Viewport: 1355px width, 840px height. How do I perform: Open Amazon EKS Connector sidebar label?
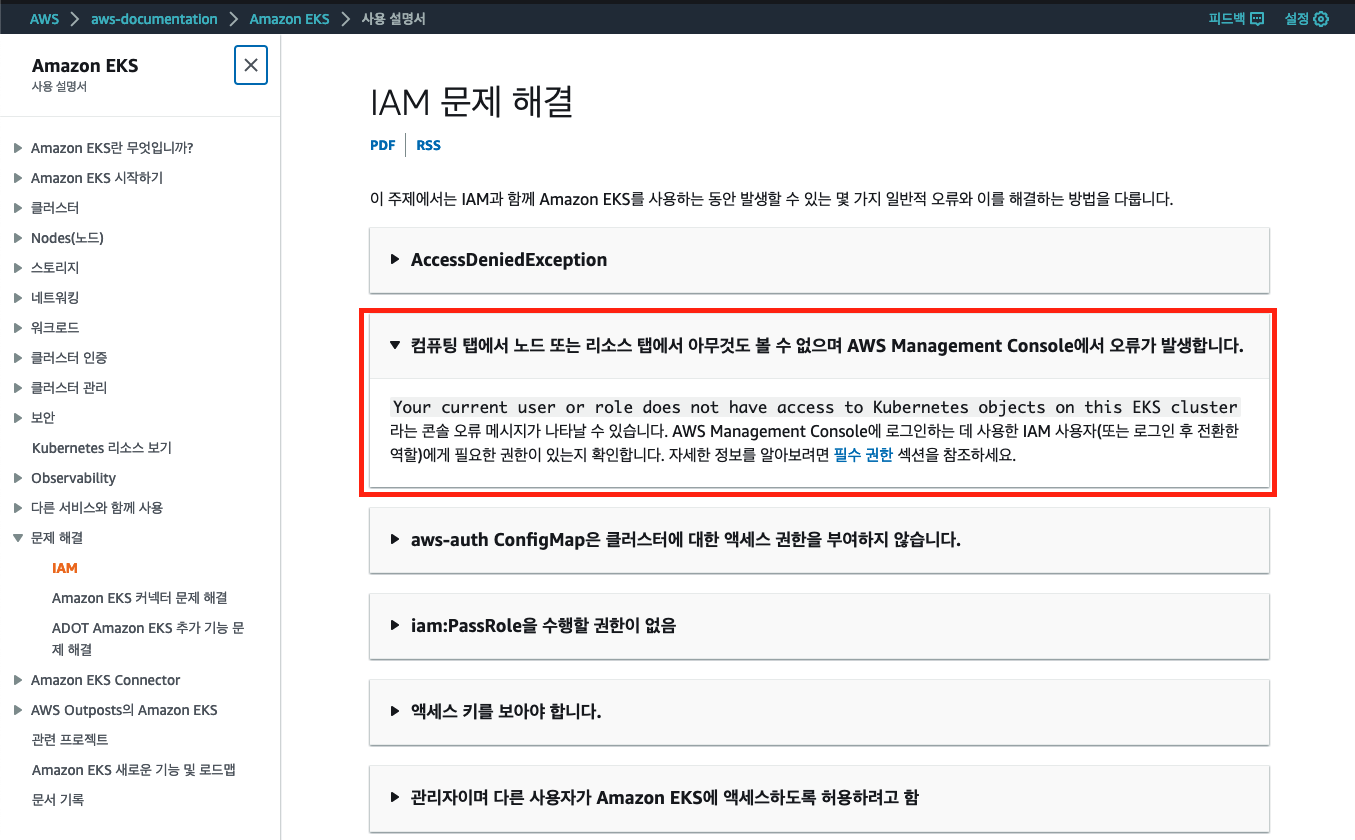coord(106,680)
